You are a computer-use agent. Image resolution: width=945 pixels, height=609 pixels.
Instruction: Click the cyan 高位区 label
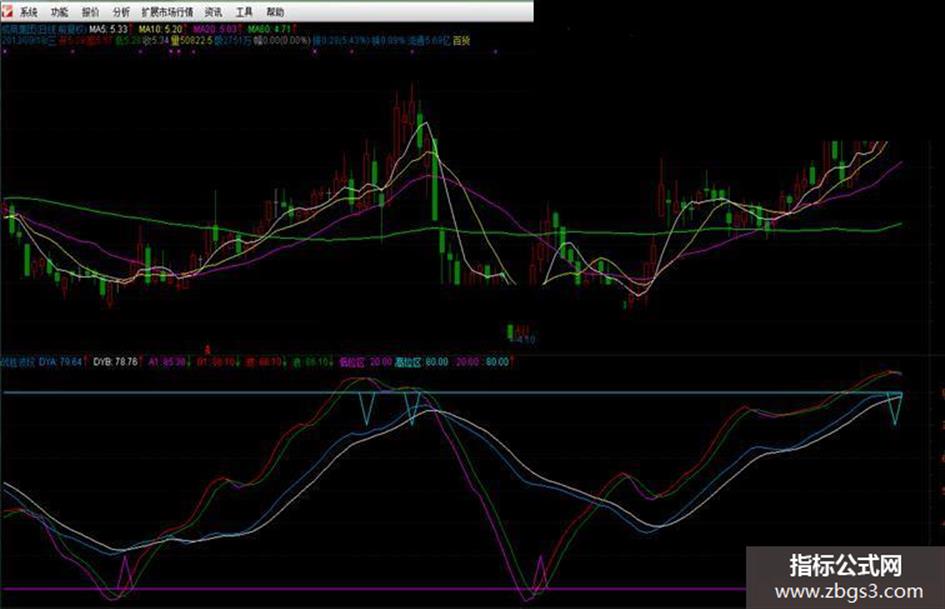(408, 362)
